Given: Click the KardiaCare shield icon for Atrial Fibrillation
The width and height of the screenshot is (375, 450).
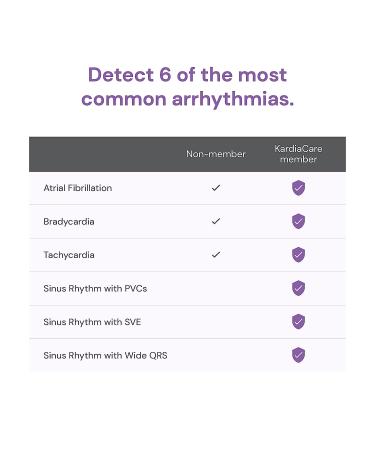Looking at the screenshot, I should point(298,188).
